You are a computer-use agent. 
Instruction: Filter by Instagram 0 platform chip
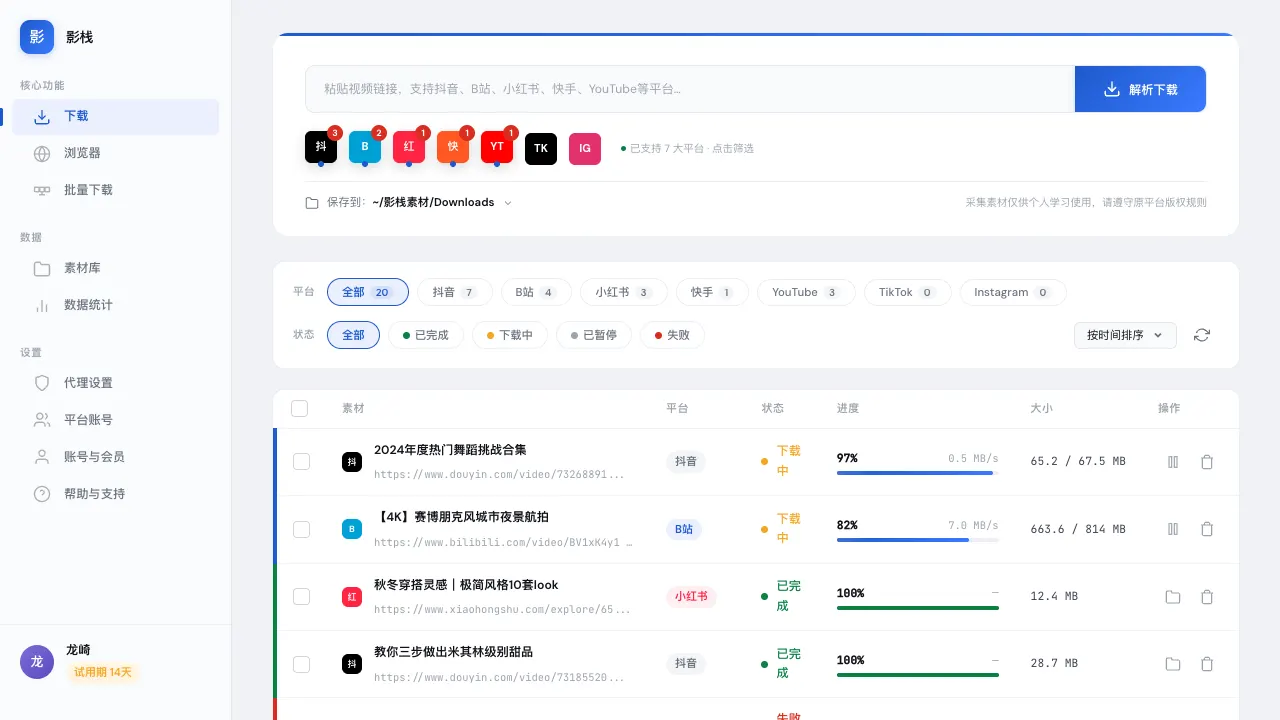click(x=1013, y=292)
